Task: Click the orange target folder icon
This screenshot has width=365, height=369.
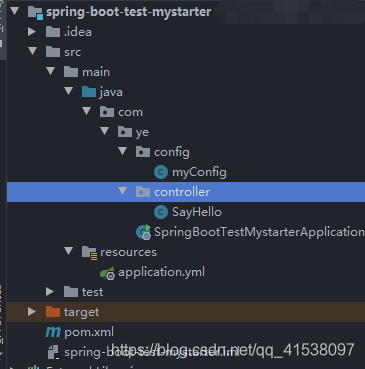Action: (x=53, y=312)
